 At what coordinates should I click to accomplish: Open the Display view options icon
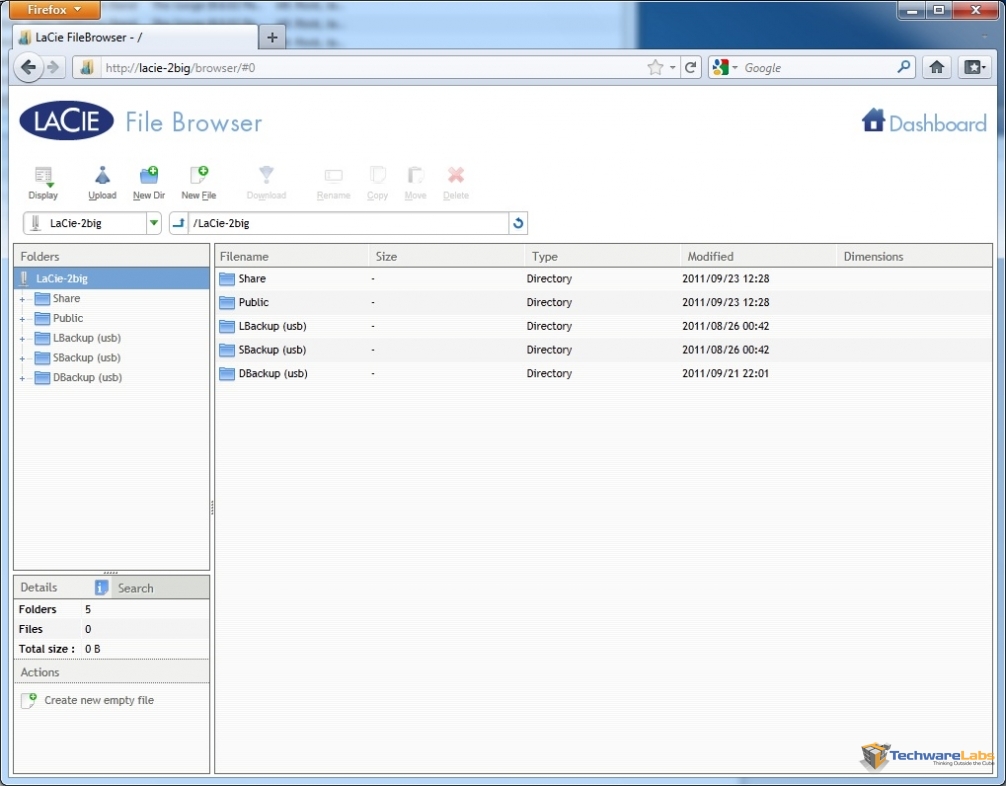pos(43,176)
